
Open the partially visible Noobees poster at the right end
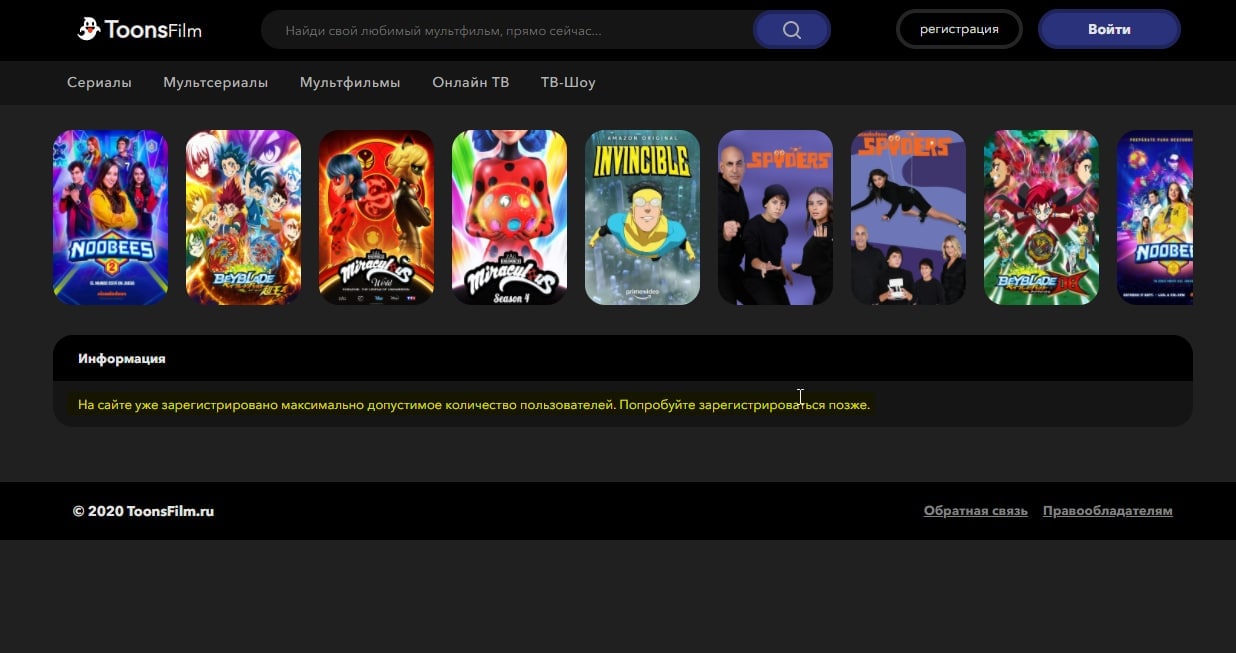[1155, 217]
